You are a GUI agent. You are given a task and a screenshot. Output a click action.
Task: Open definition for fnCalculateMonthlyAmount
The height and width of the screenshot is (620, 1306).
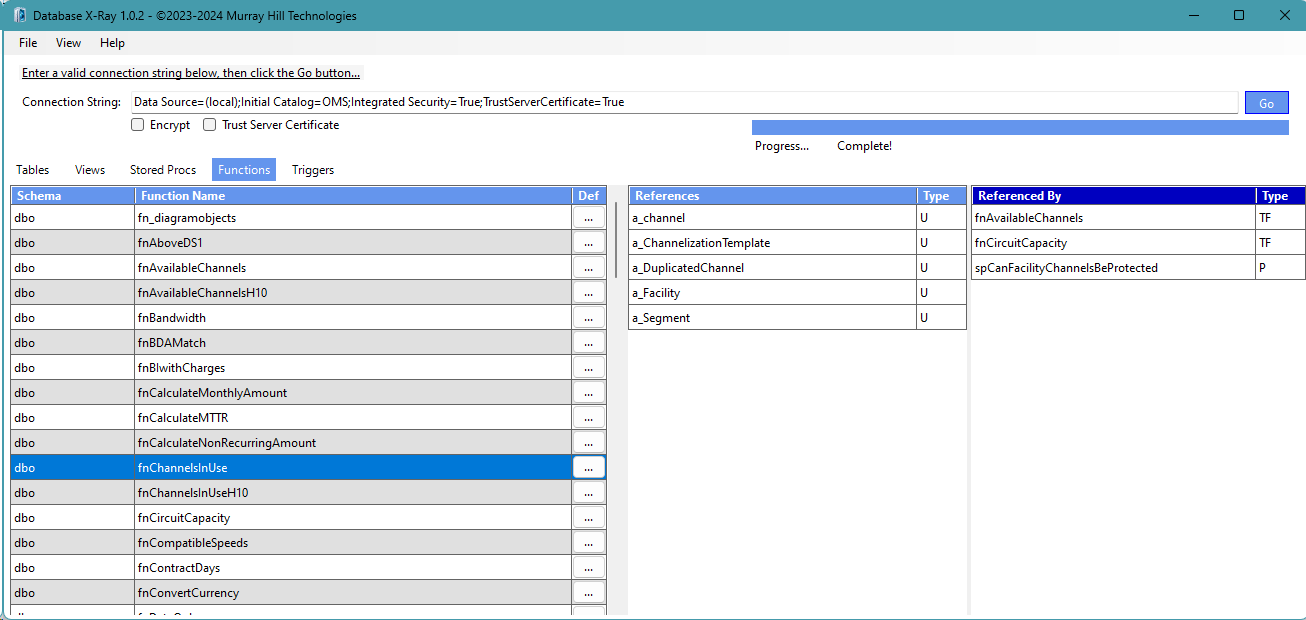click(589, 392)
